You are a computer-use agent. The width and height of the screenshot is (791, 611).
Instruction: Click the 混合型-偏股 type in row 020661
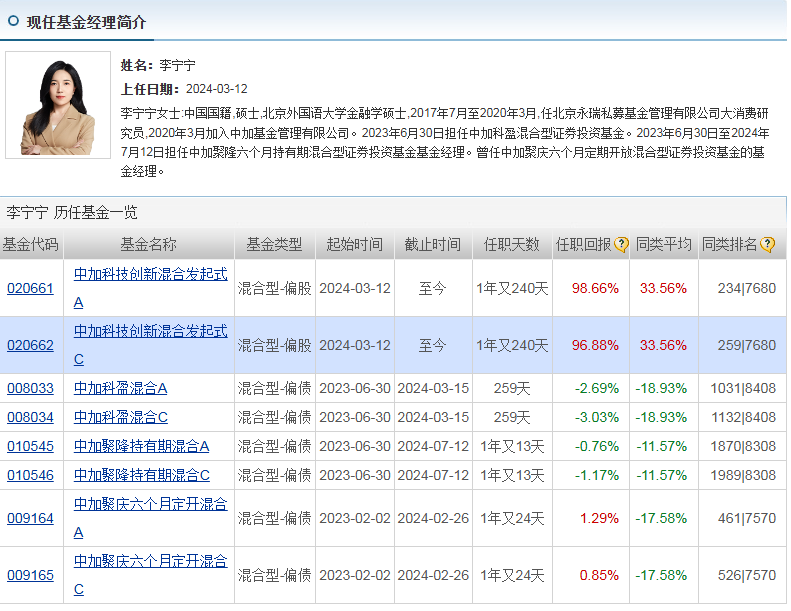point(274,288)
